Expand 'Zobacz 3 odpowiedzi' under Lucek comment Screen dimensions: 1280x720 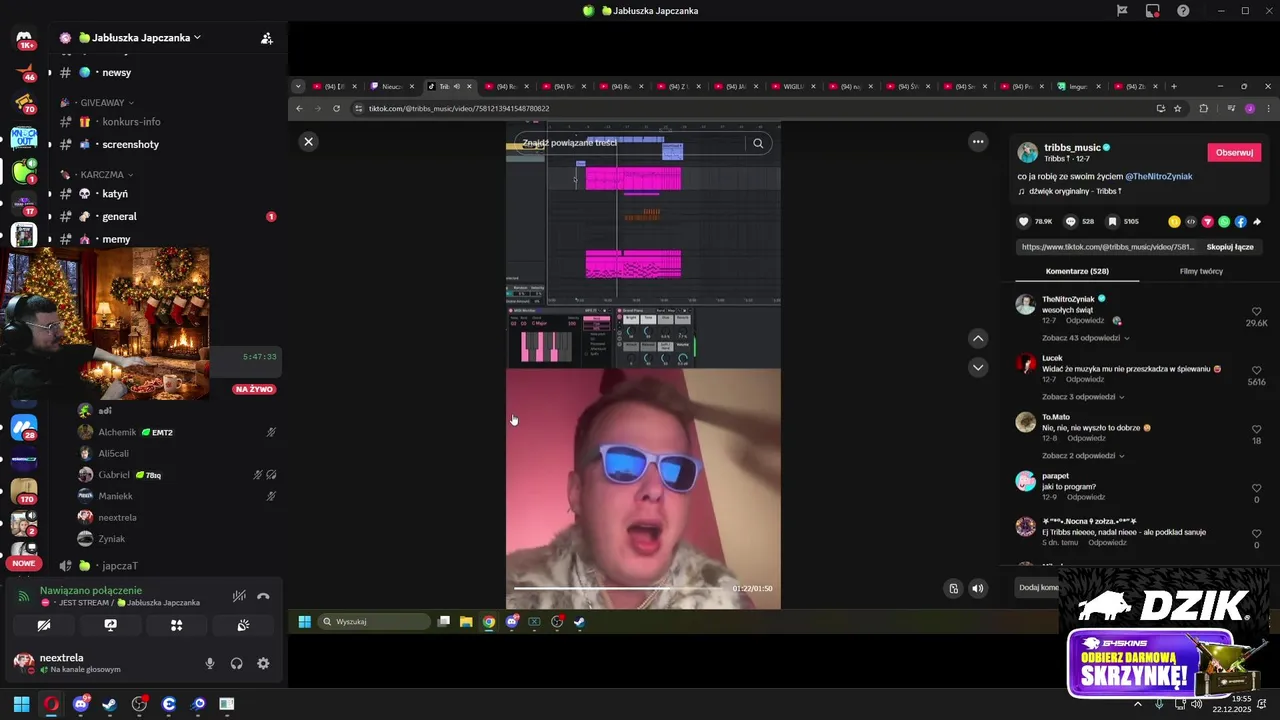(x=1084, y=397)
